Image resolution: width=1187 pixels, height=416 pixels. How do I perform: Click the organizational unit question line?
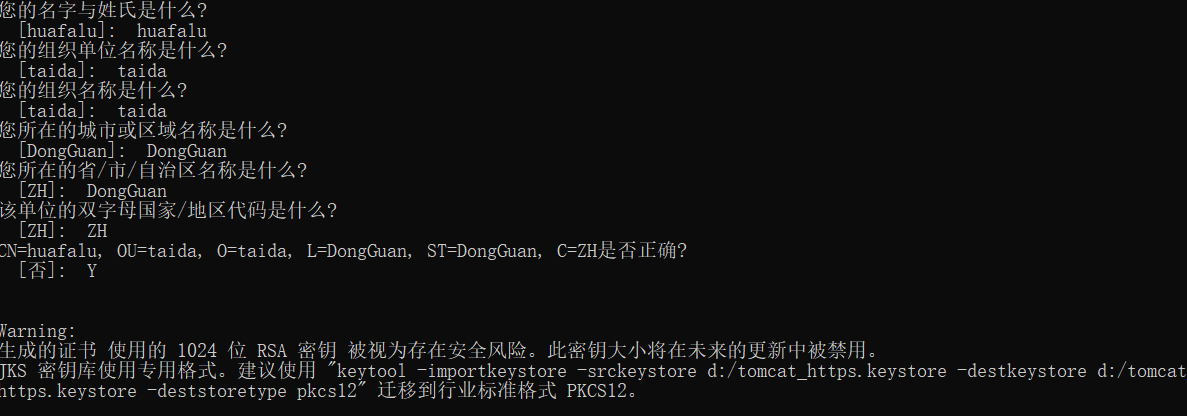pyautogui.click(x=114, y=51)
